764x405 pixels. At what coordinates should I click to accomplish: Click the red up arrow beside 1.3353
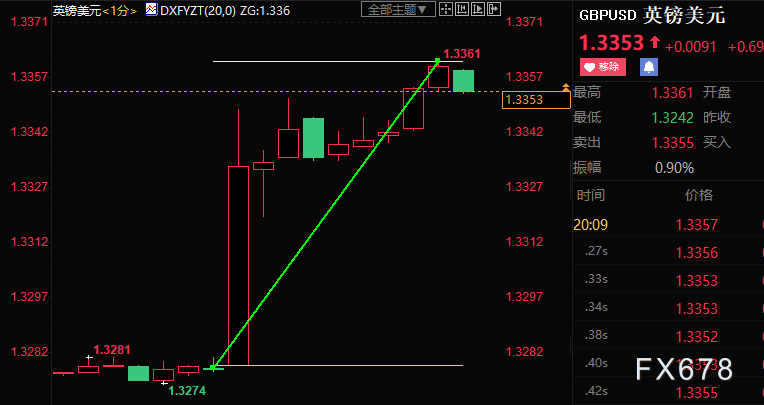[x=655, y=43]
